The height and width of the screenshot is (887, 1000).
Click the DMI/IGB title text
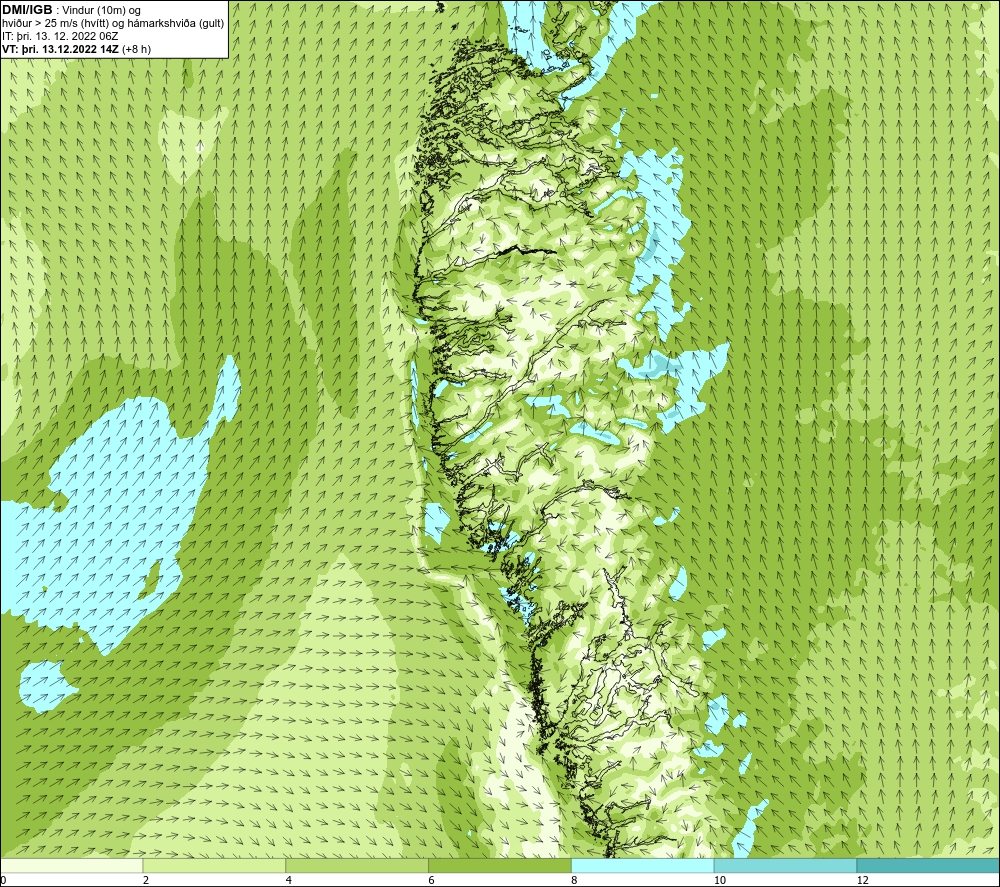27,10
